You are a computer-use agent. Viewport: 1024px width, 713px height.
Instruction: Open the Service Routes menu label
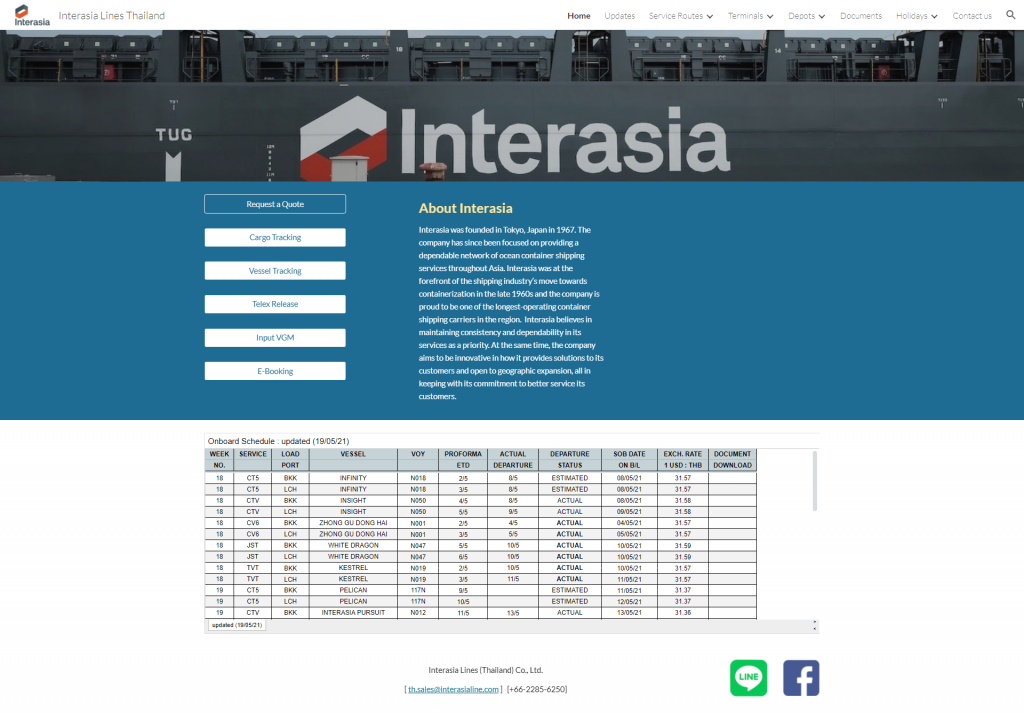tap(675, 16)
